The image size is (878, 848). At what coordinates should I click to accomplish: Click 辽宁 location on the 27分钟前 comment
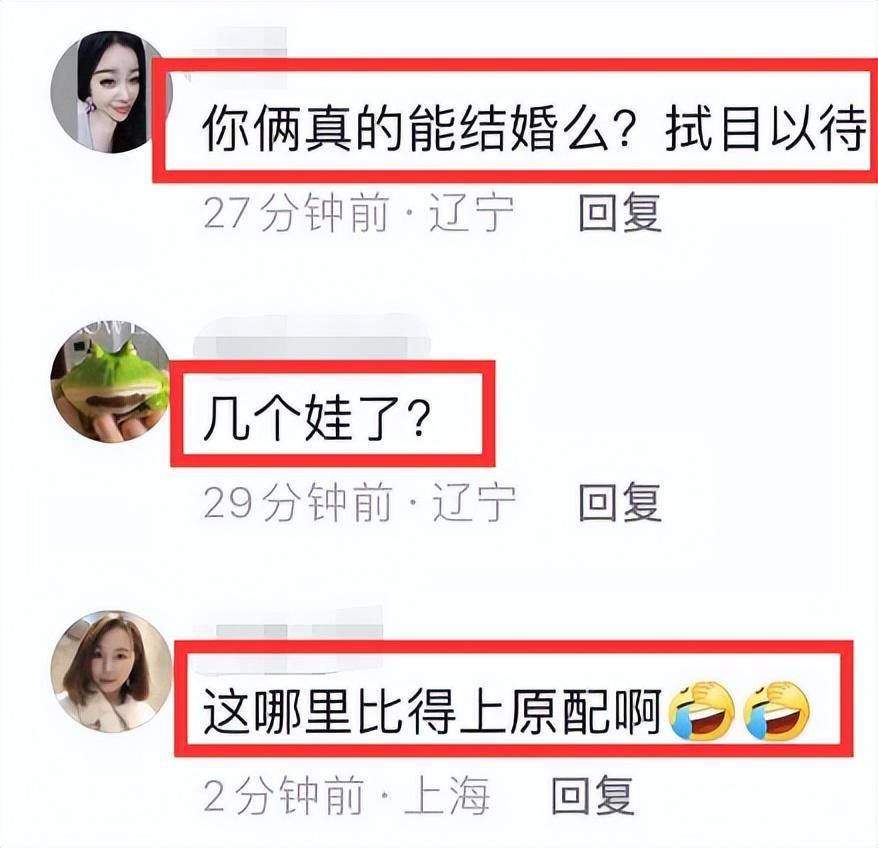pos(471,212)
